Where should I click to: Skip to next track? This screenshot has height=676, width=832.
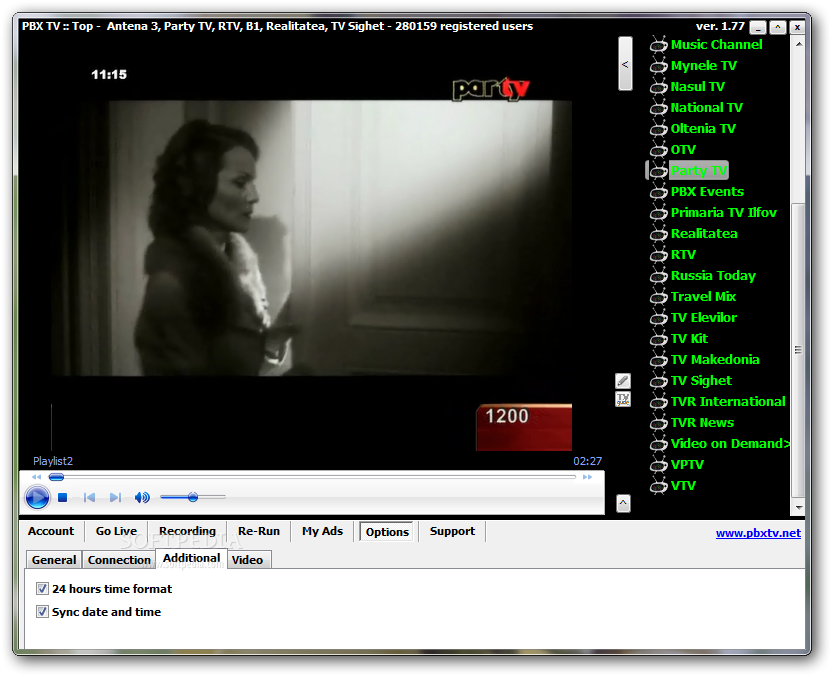pyautogui.click(x=115, y=498)
